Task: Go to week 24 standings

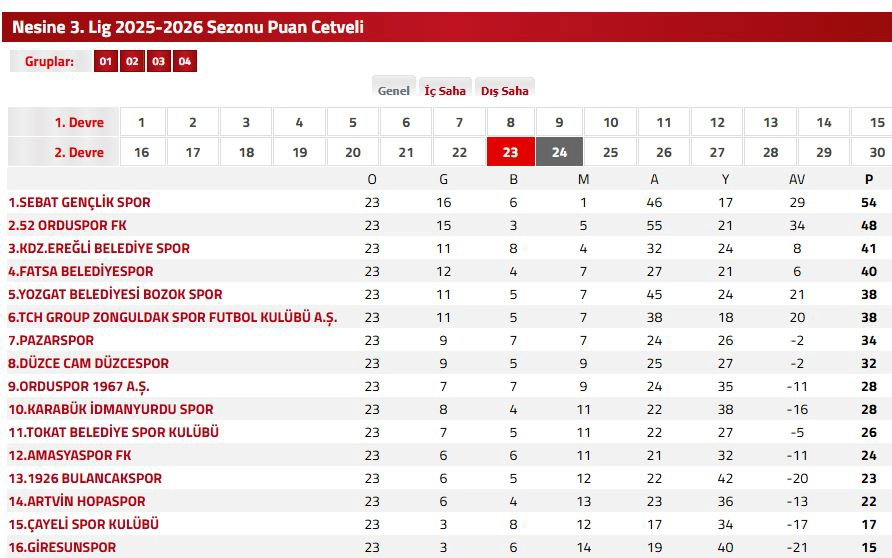Action: point(559,153)
